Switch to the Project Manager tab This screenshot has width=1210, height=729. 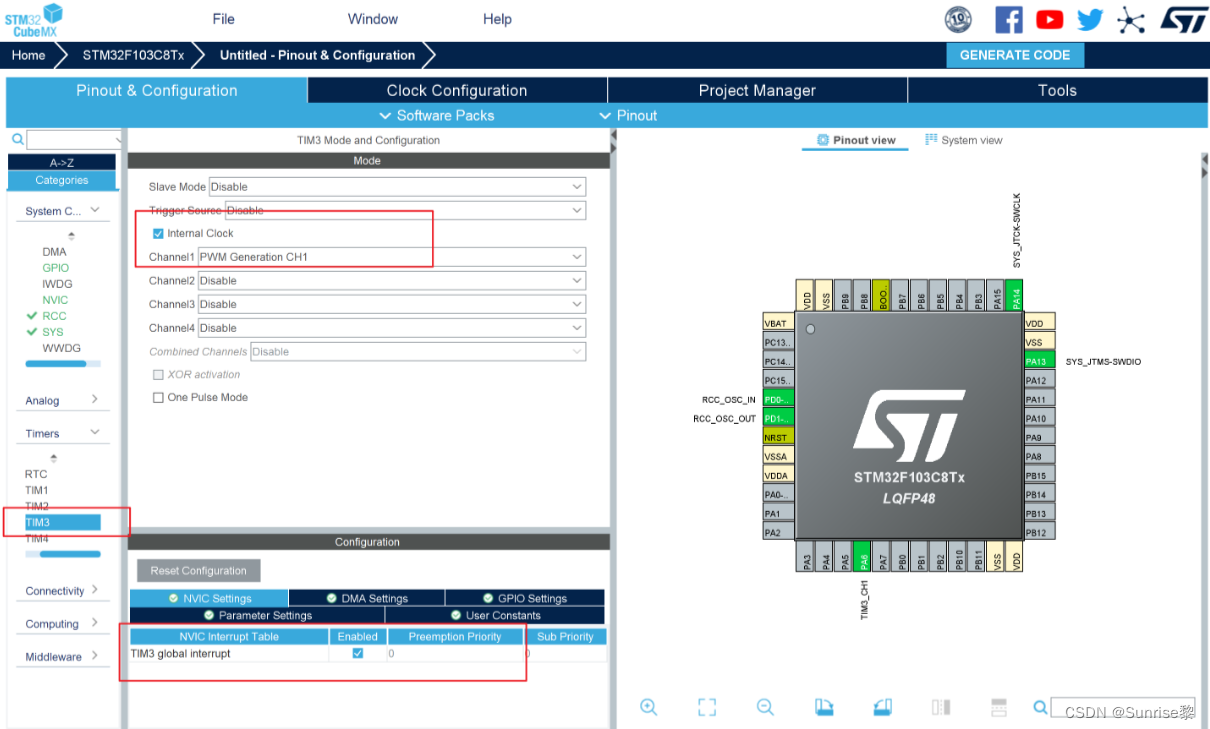(757, 90)
